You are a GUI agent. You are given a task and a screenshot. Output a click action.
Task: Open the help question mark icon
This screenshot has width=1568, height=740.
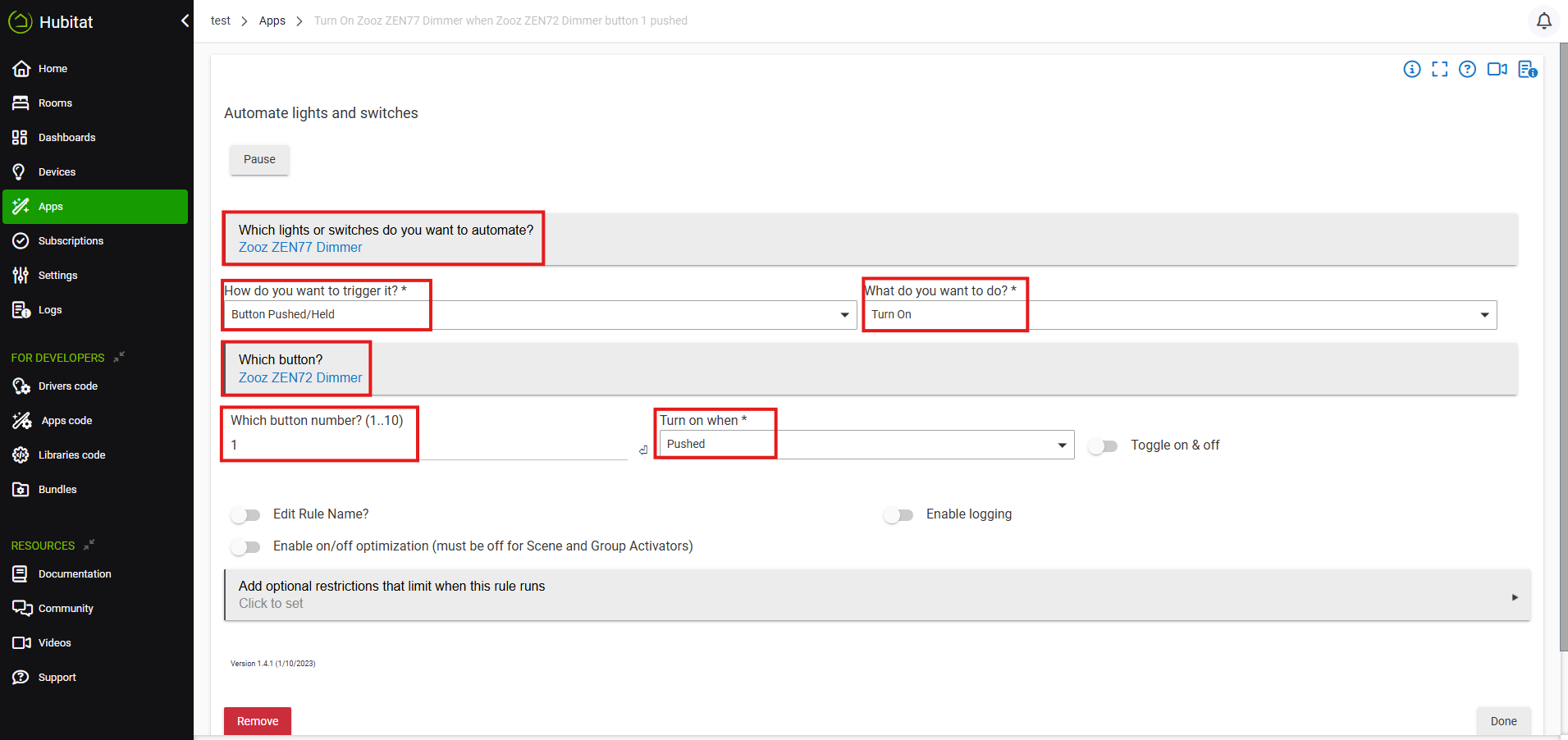click(x=1467, y=70)
